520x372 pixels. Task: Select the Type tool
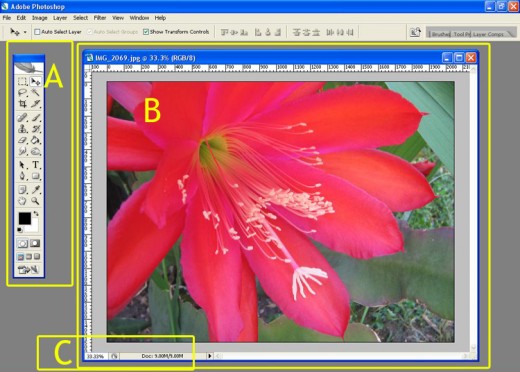pos(35,165)
